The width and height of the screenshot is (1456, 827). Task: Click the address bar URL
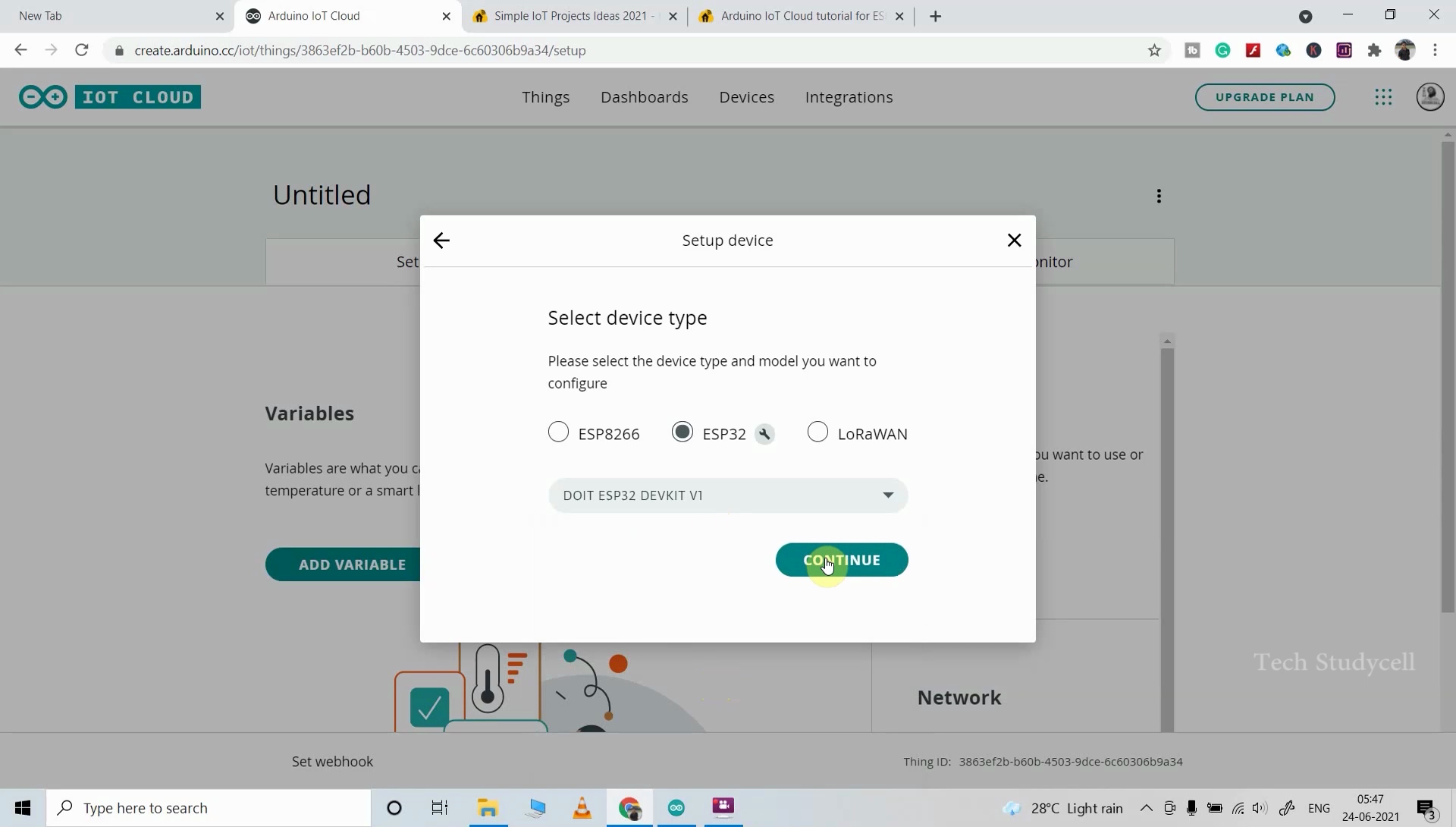coord(360,51)
